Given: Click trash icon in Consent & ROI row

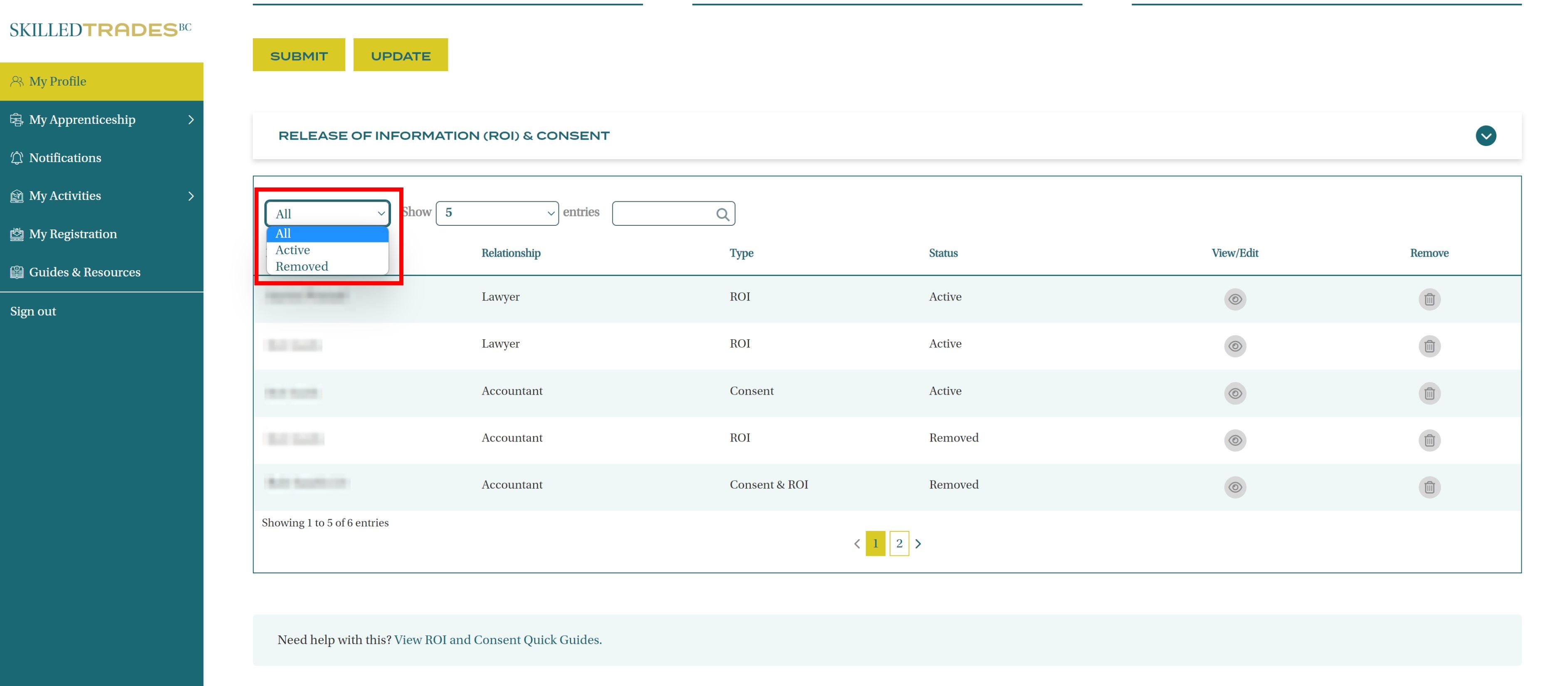Looking at the screenshot, I should 1429,488.
